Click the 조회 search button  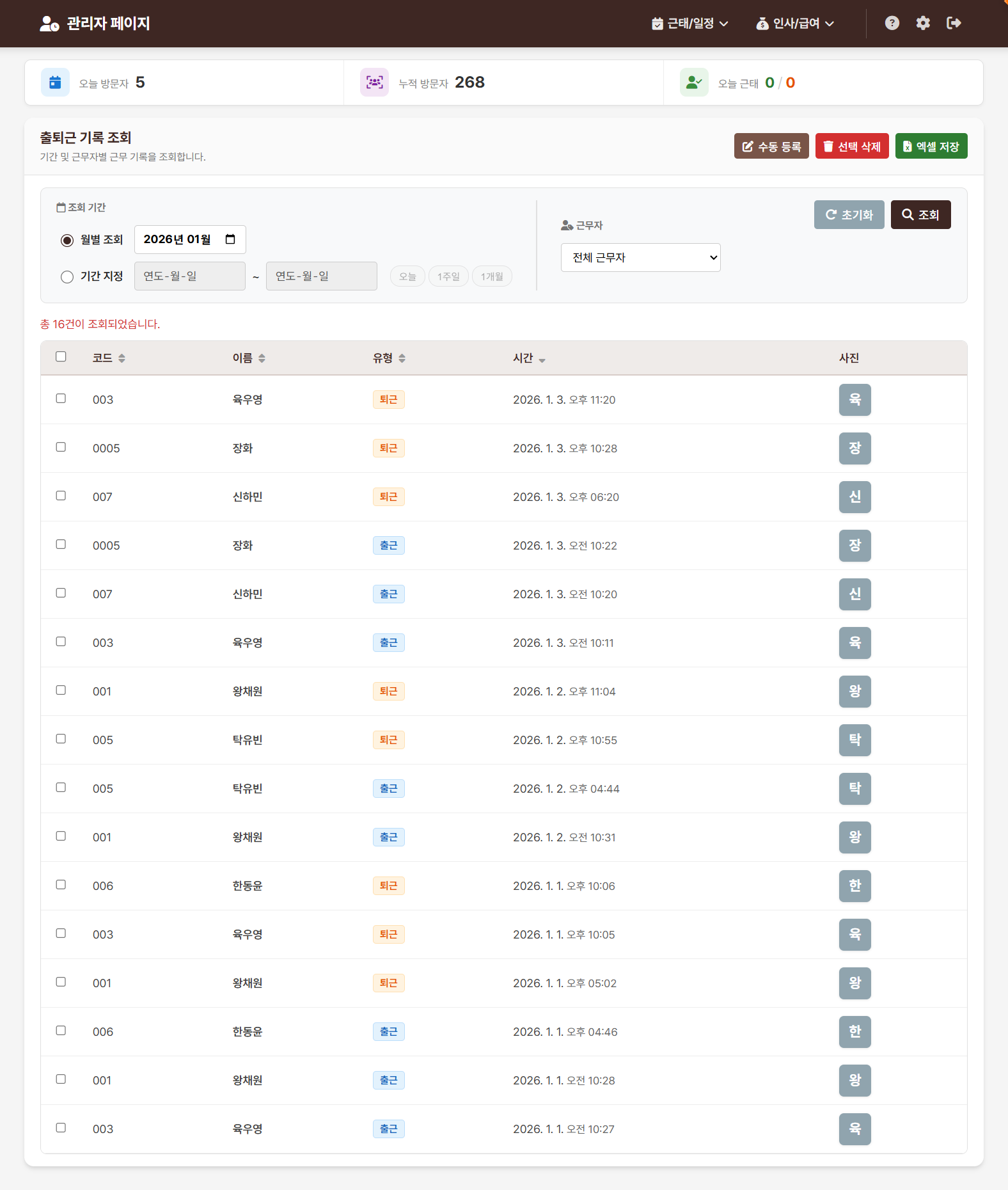coord(921,214)
